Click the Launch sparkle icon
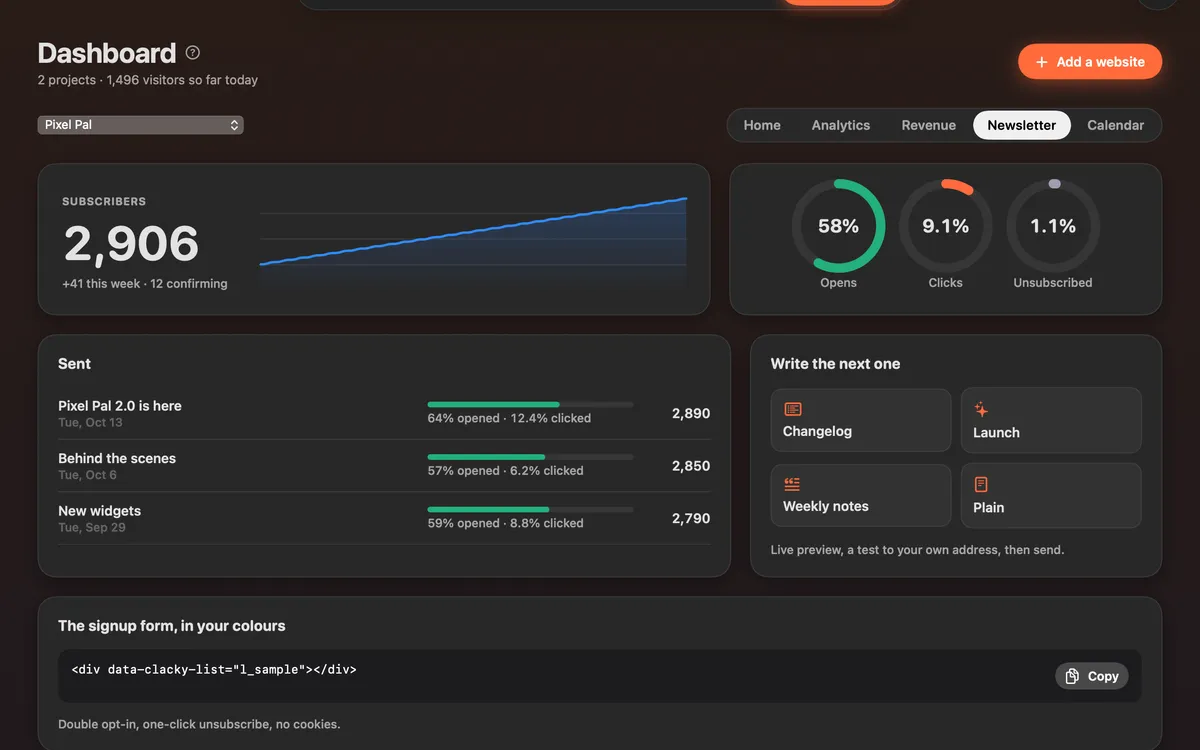The image size is (1200, 750). pos(982,409)
